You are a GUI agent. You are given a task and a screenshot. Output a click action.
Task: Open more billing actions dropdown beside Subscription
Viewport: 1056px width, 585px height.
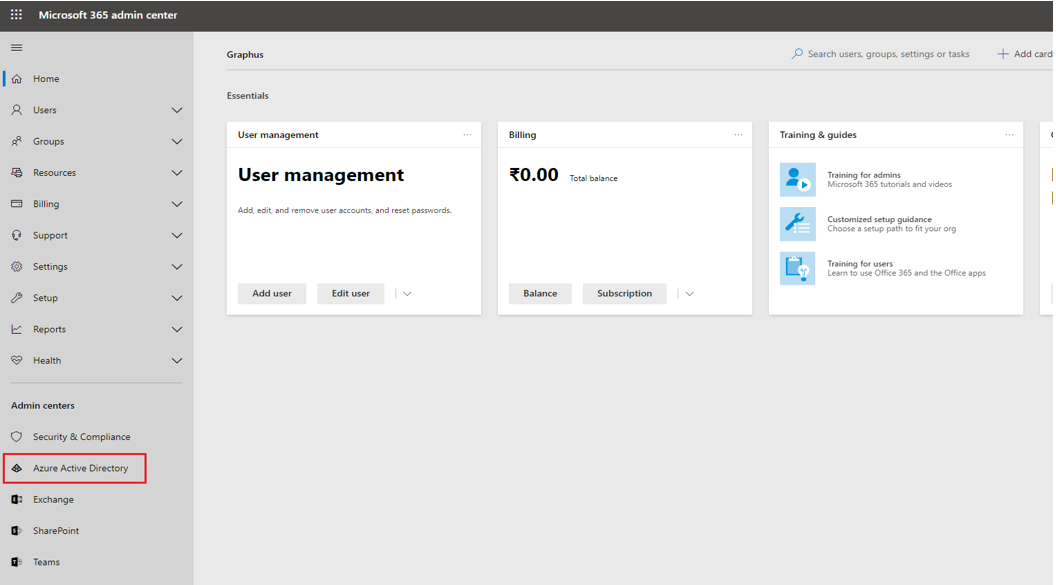point(689,294)
